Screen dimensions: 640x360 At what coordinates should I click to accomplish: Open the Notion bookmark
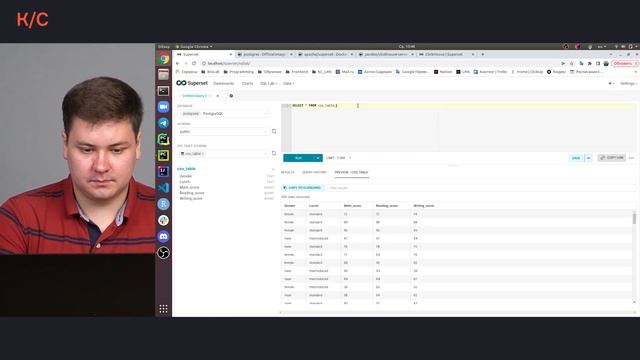click(x=443, y=72)
